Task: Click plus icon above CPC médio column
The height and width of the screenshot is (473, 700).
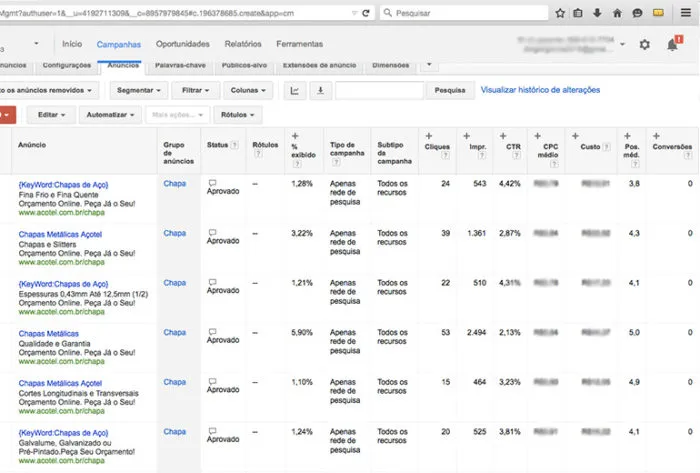Action: coord(538,136)
